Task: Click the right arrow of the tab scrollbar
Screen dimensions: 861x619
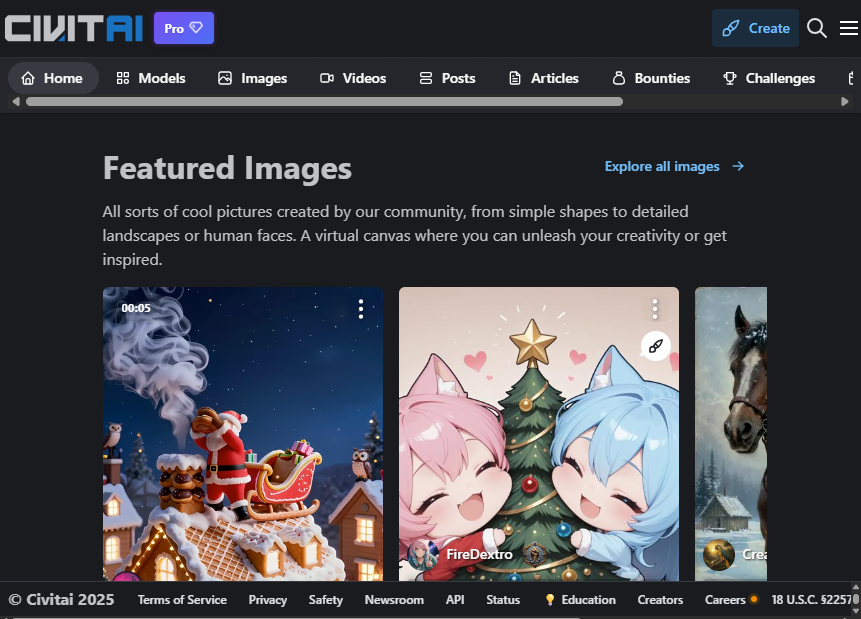Action: click(846, 101)
